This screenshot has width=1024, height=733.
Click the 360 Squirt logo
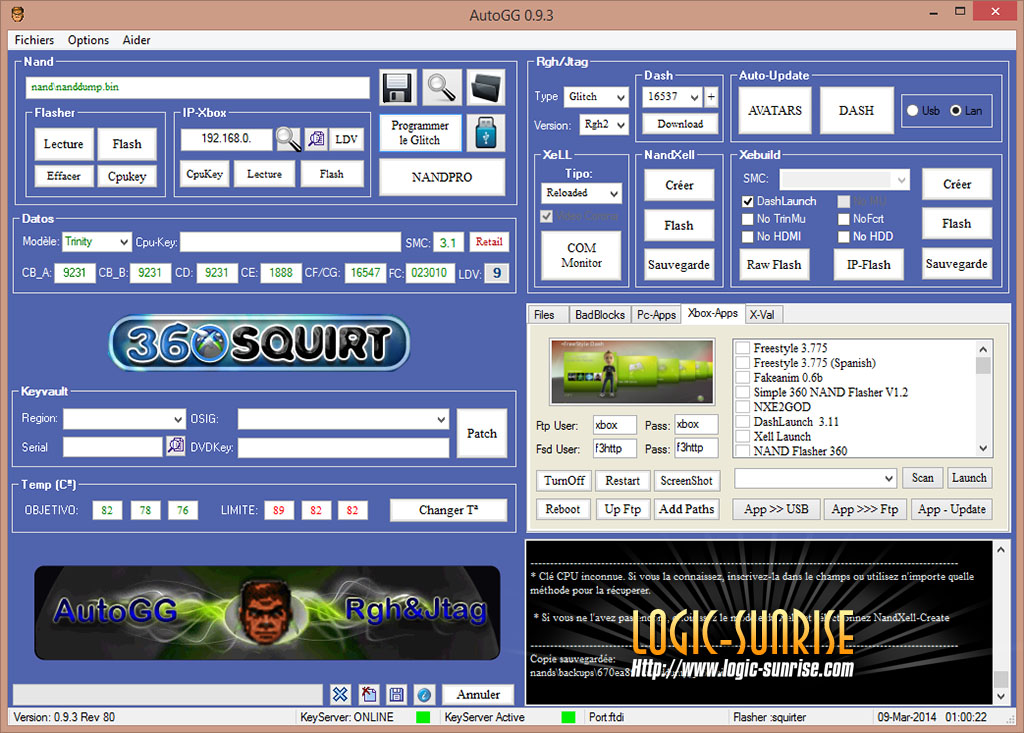pyautogui.click(x=259, y=343)
